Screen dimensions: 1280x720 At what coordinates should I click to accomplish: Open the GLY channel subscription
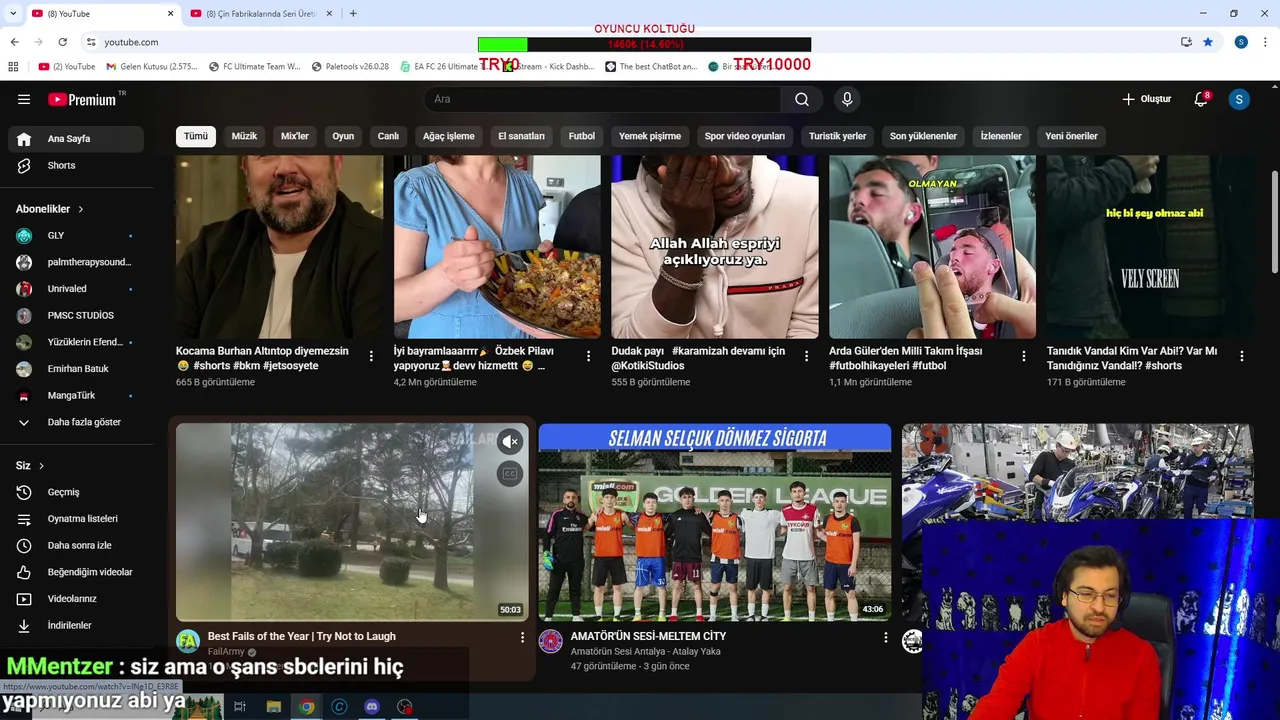click(76, 235)
